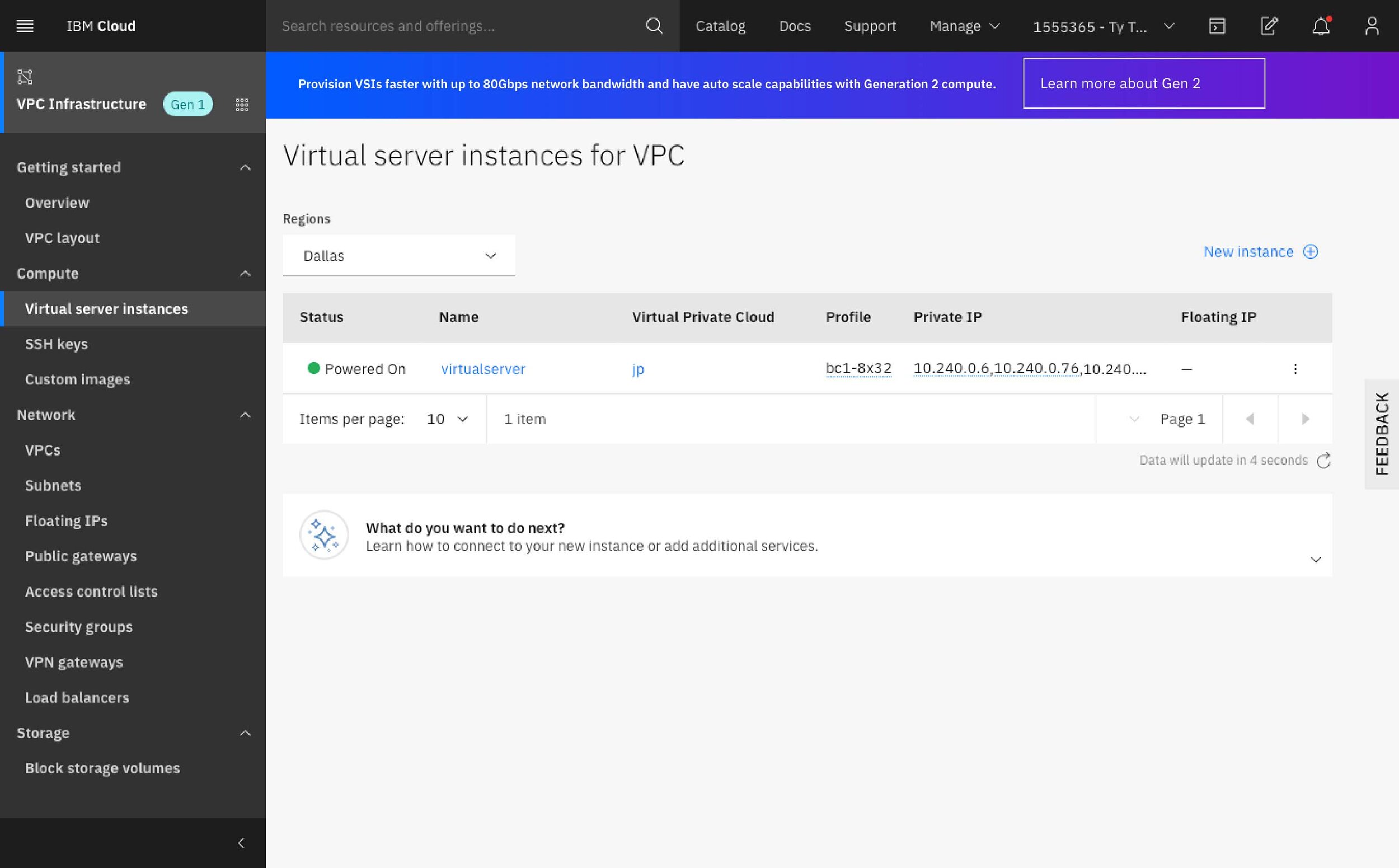The width and height of the screenshot is (1399, 868).
Task: Open the IBM Cloud Shell icon
Action: point(1217,26)
